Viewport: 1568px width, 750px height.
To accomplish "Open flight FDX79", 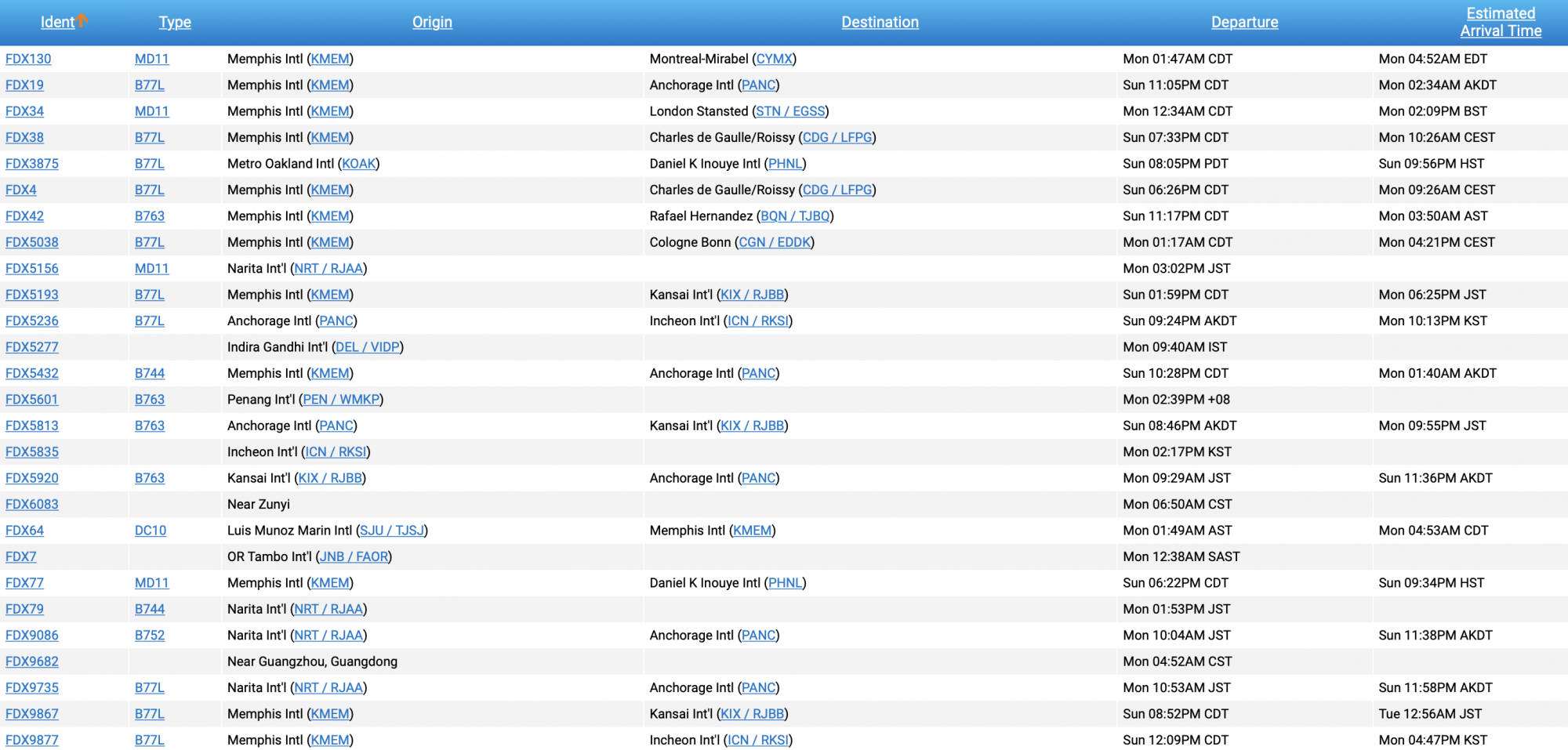I will coord(24,610).
